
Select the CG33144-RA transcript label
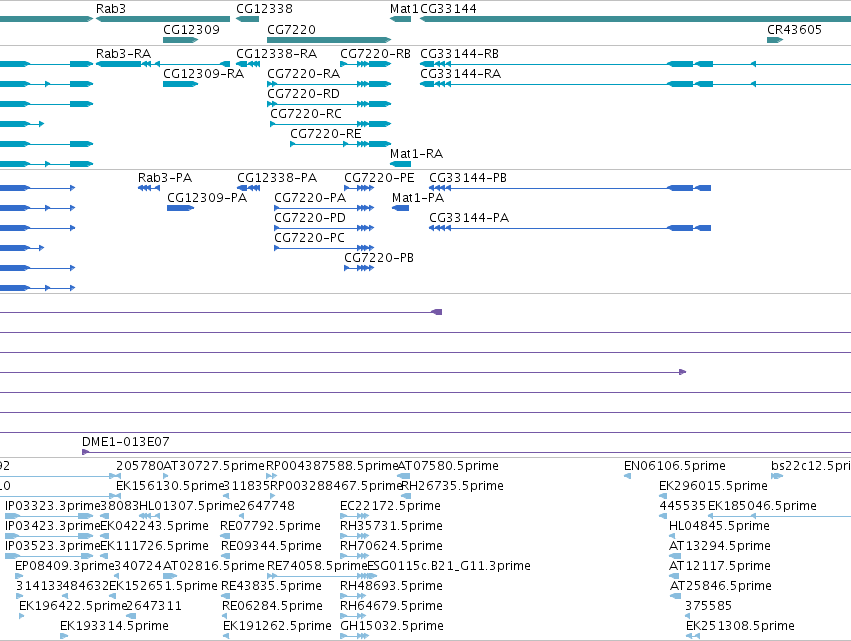(x=460, y=74)
